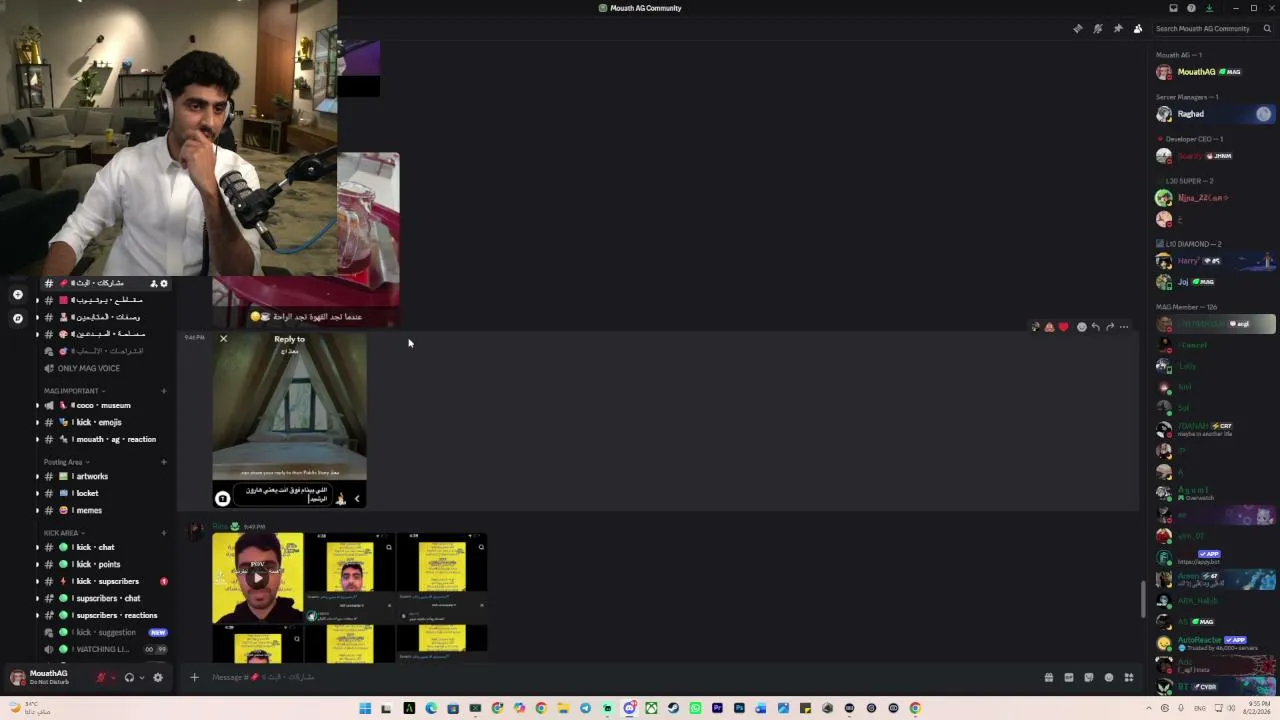Open the supscribers reactions channel
This screenshot has width=1280, height=720.
[x=105, y=615]
